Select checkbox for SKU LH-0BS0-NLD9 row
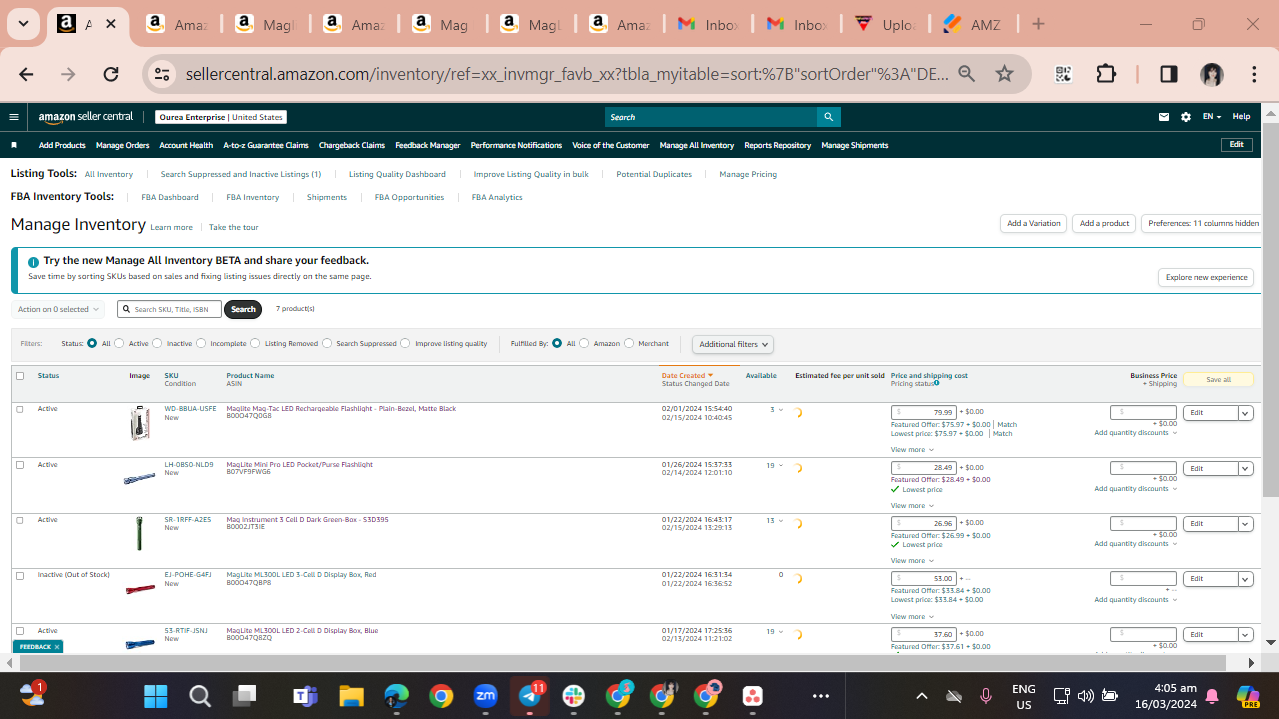This screenshot has height=719, width=1279. (20, 465)
